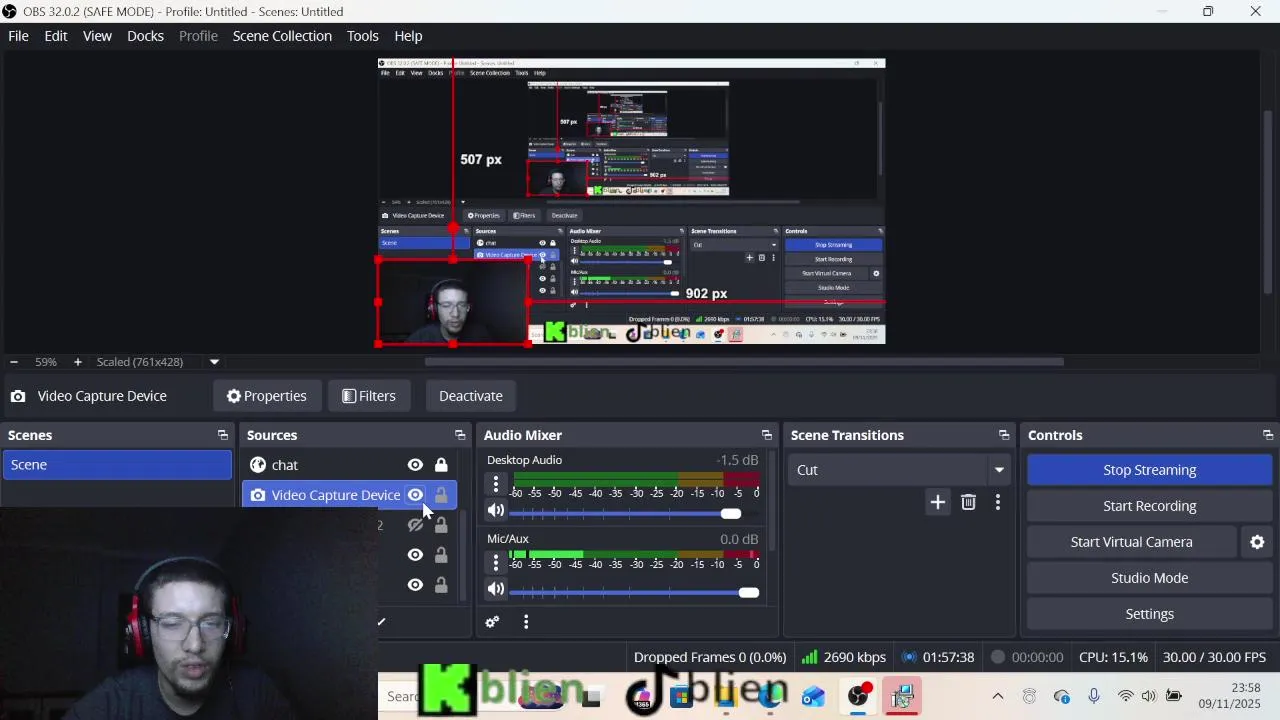Add a new scene transition
The image size is (1280, 720).
[937, 502]
